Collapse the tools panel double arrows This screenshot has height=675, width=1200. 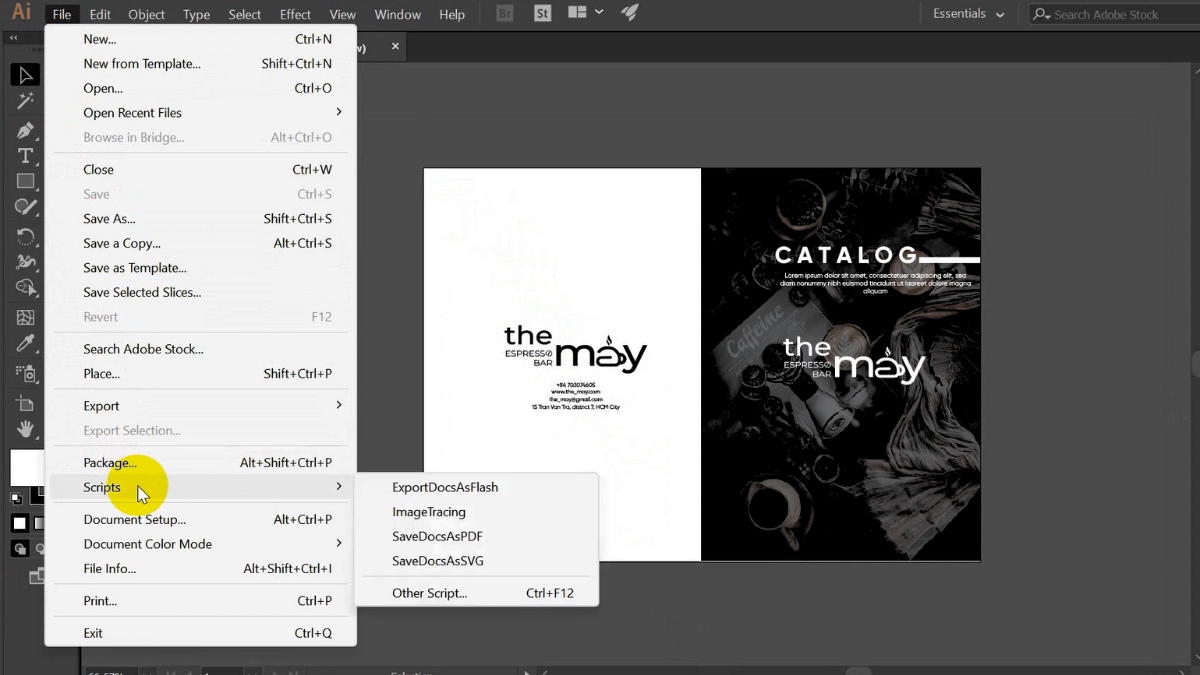coord(14,38)
